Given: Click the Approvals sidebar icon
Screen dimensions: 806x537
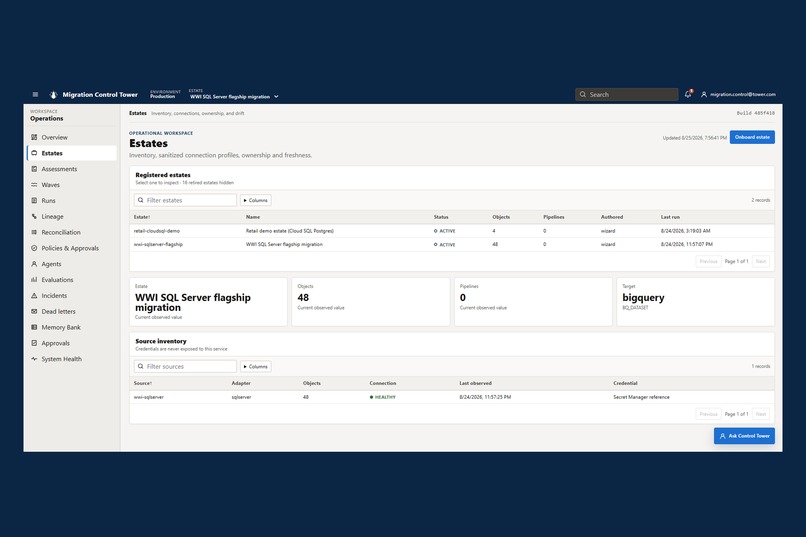Looking at the screenshot, I should point(34,343).
